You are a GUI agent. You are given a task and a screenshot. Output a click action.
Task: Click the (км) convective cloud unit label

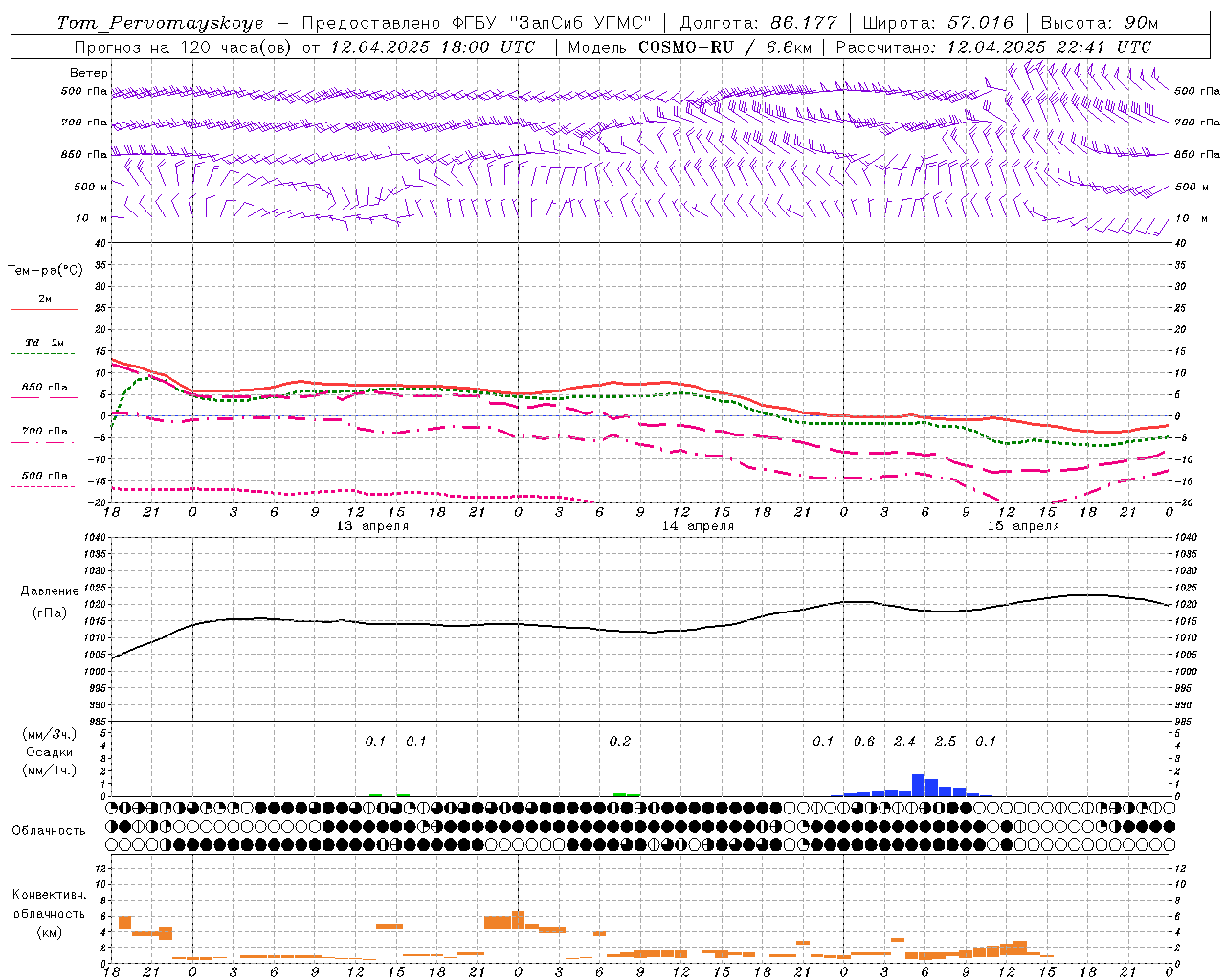(50, 932)
